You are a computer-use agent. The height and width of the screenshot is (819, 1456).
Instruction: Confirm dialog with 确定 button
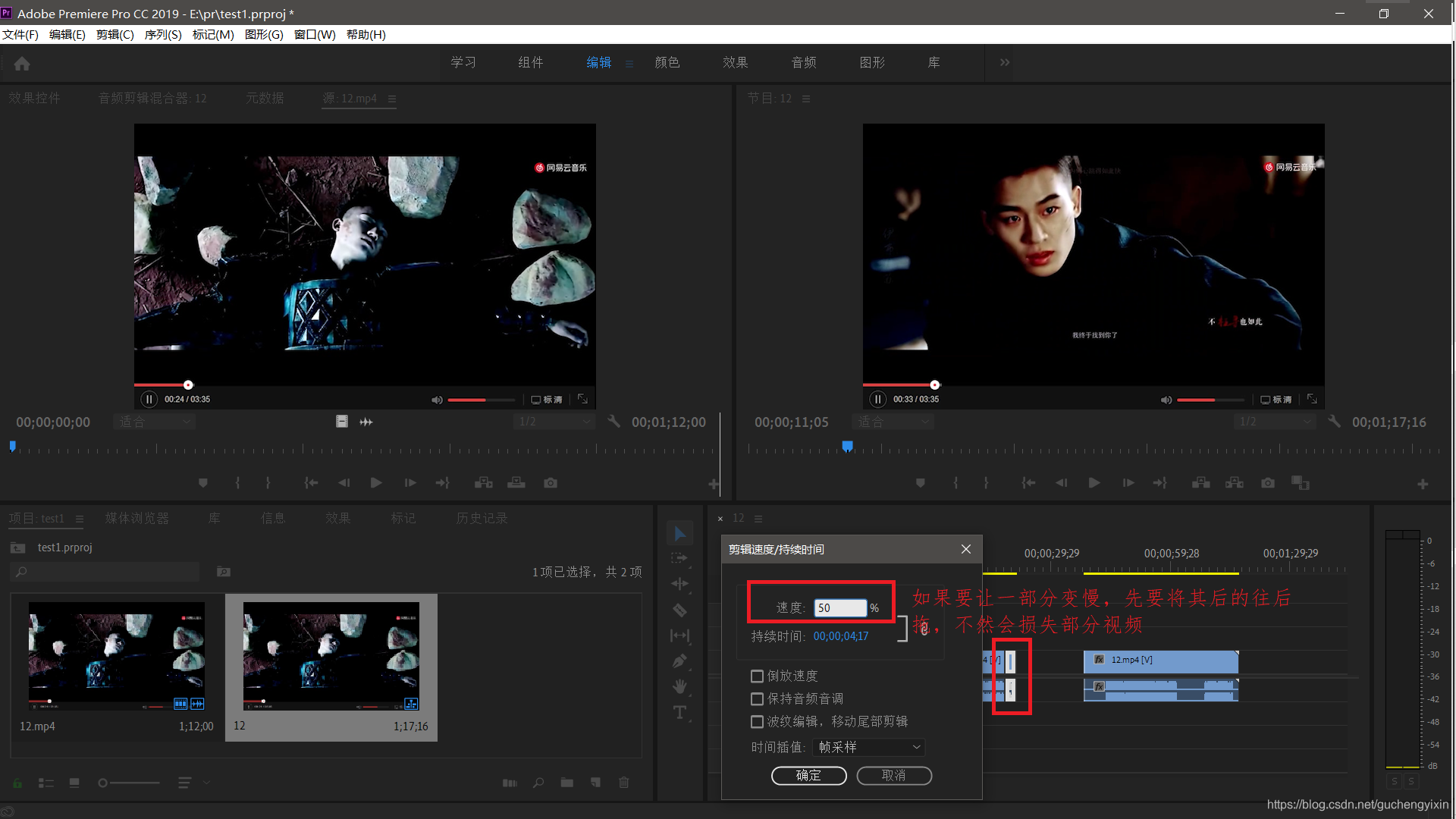[x=808, y=775]
